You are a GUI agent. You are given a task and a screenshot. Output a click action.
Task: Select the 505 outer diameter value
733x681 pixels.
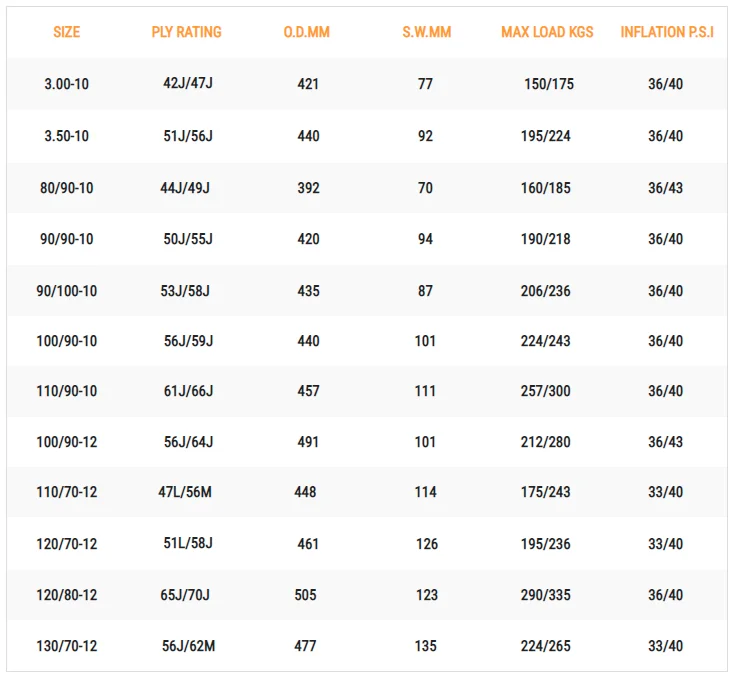click(x=306, y=595)
